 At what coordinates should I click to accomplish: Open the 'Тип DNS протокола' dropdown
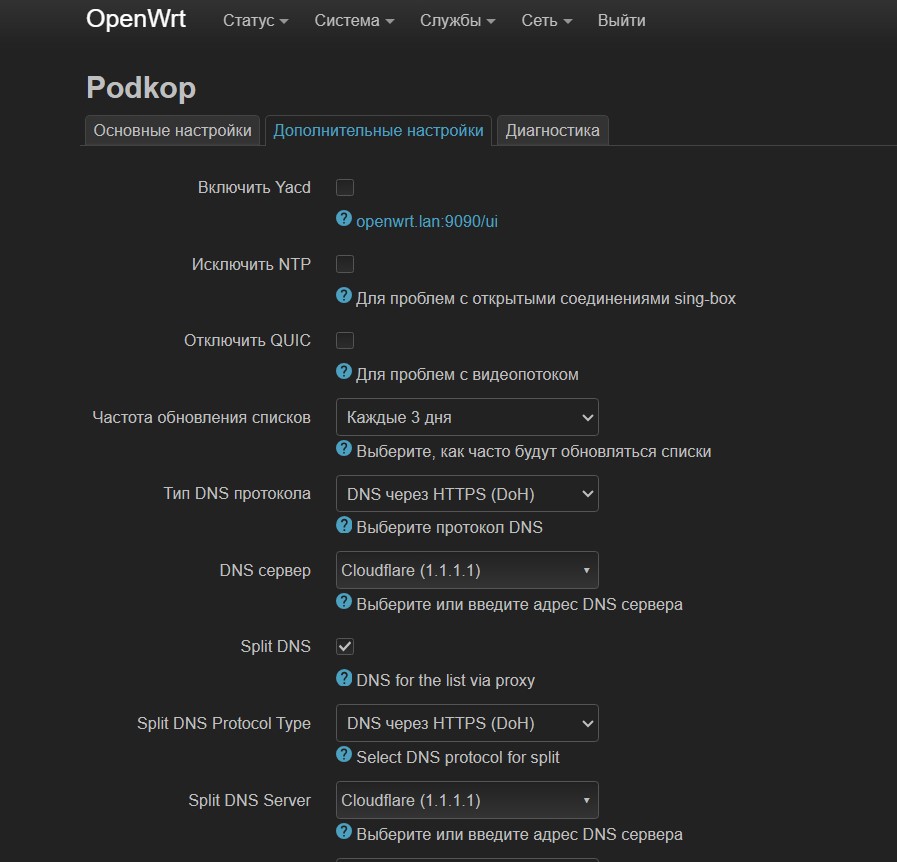coord(467,494)
